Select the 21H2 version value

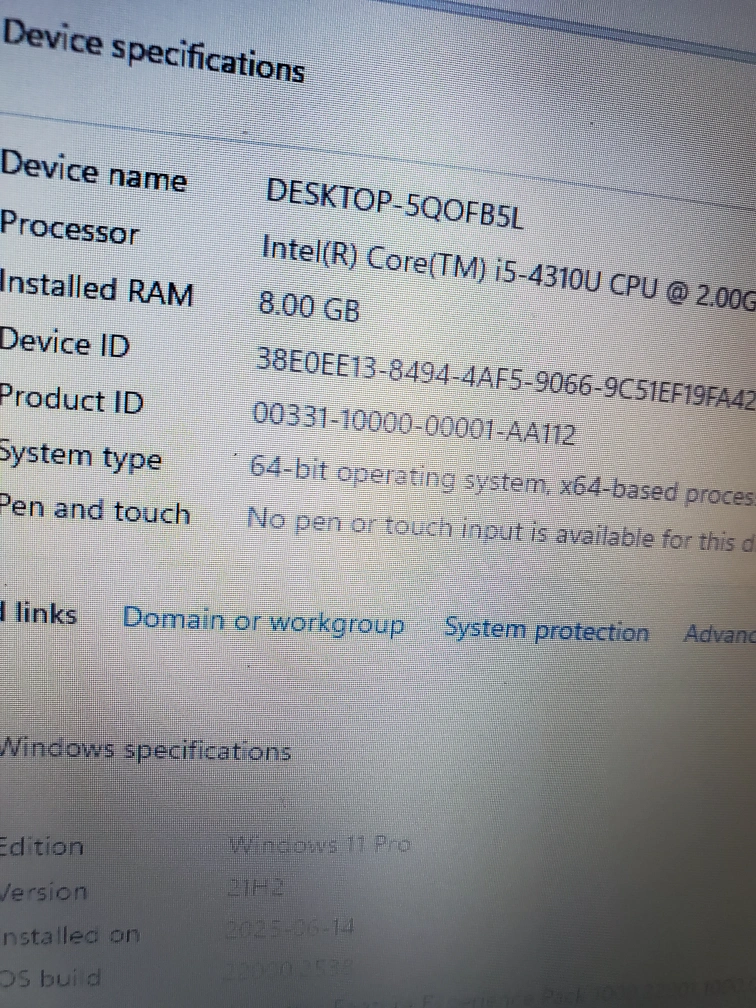pyautogui.click(x=255, y=888)
